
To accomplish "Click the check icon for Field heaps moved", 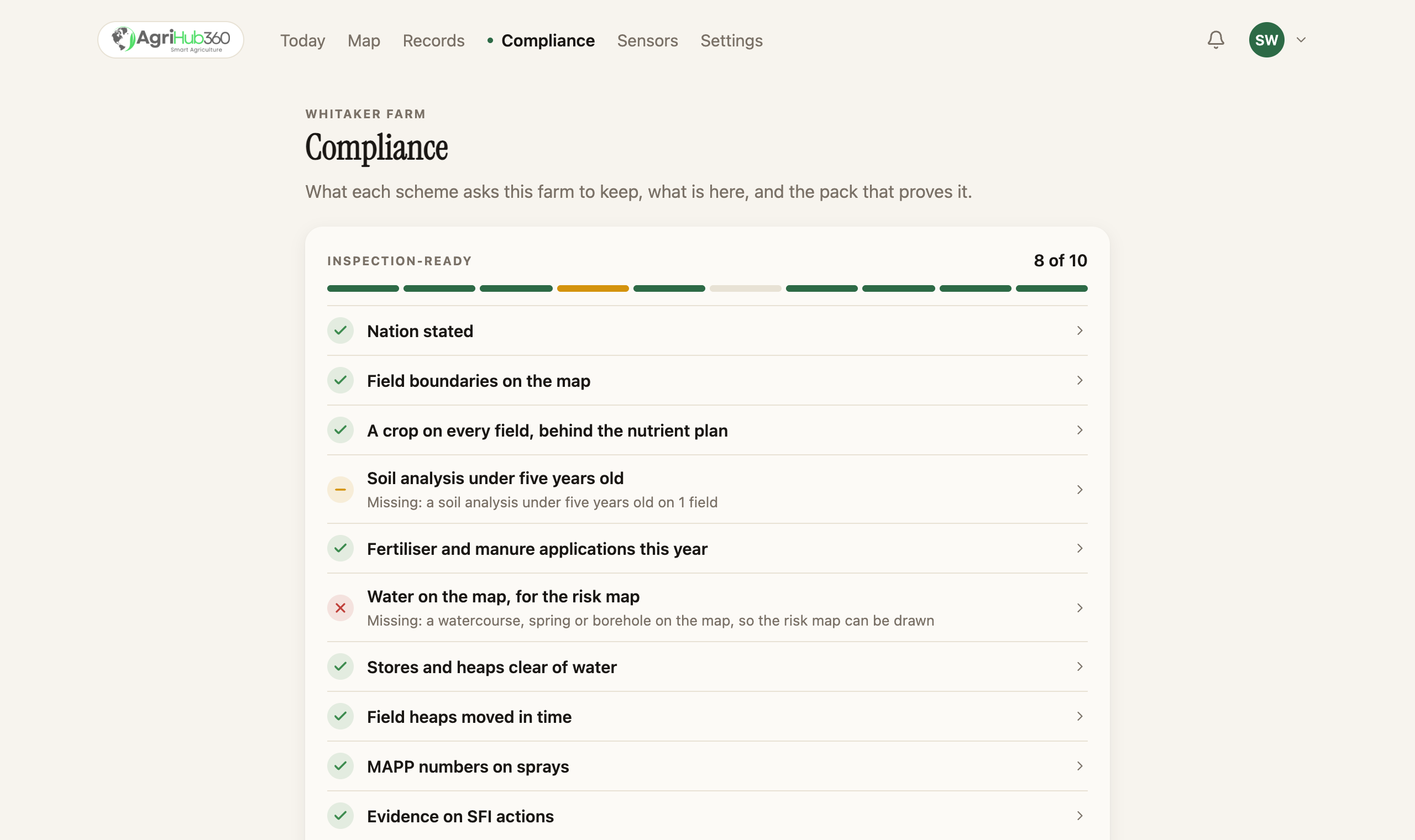I will 340,717.
